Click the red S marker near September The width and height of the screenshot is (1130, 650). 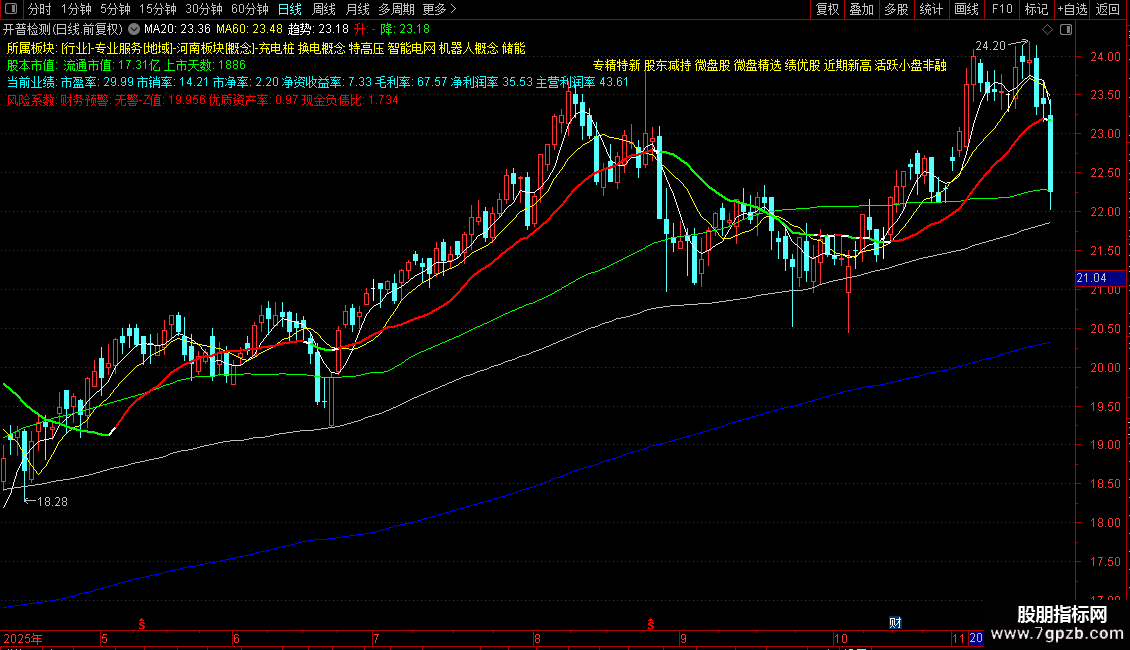click(651, 624)
